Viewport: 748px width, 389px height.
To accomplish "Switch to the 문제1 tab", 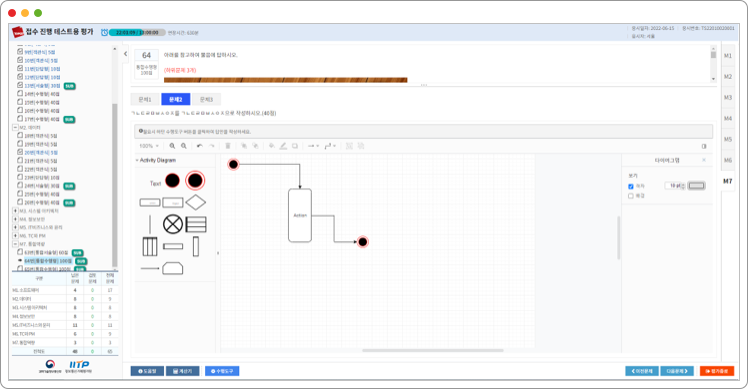I will click(145, 99).
